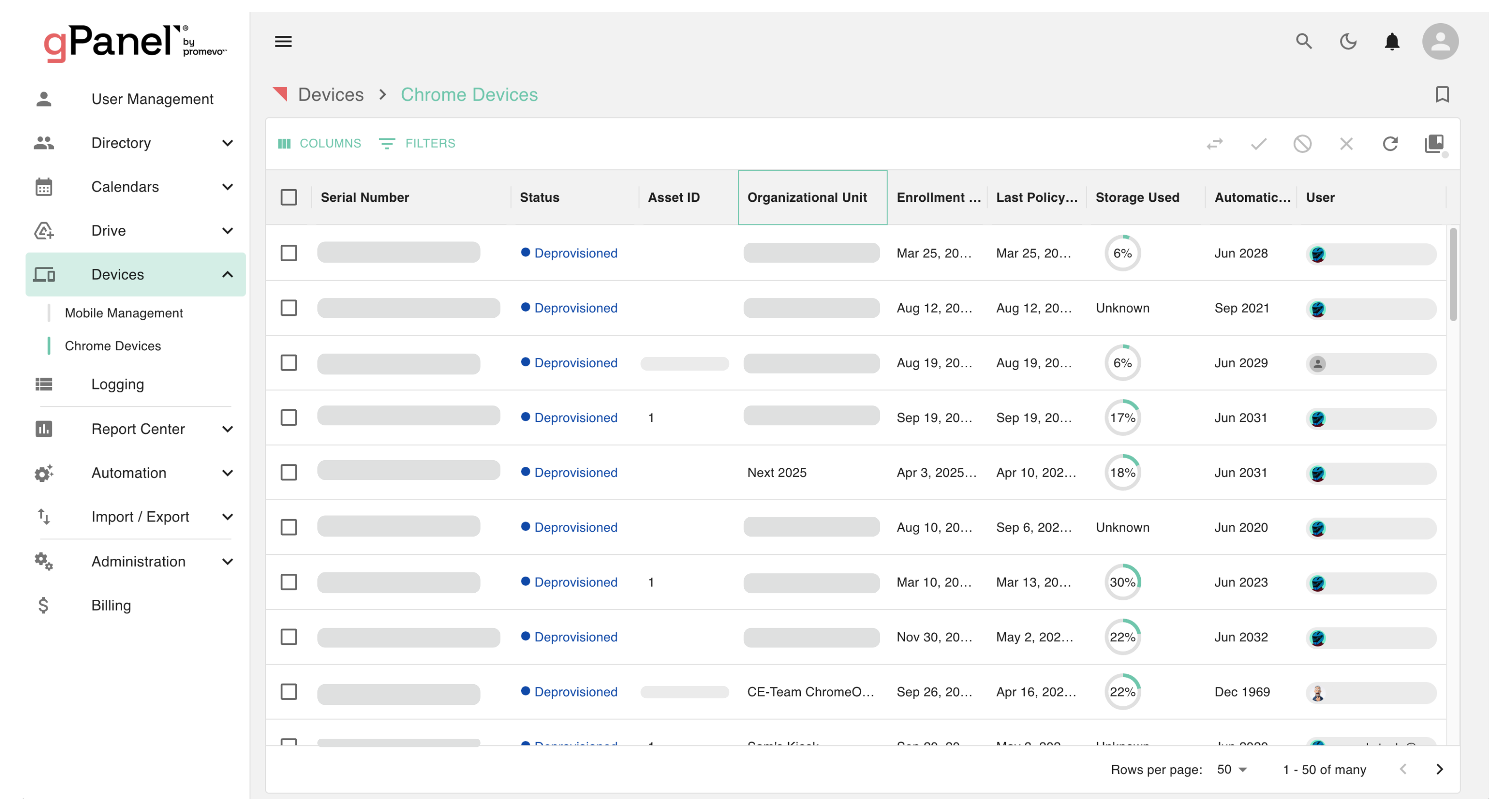
Task: Check the CE-Team ChromeO… row checkbox
Action: click(x=289, y=692)
